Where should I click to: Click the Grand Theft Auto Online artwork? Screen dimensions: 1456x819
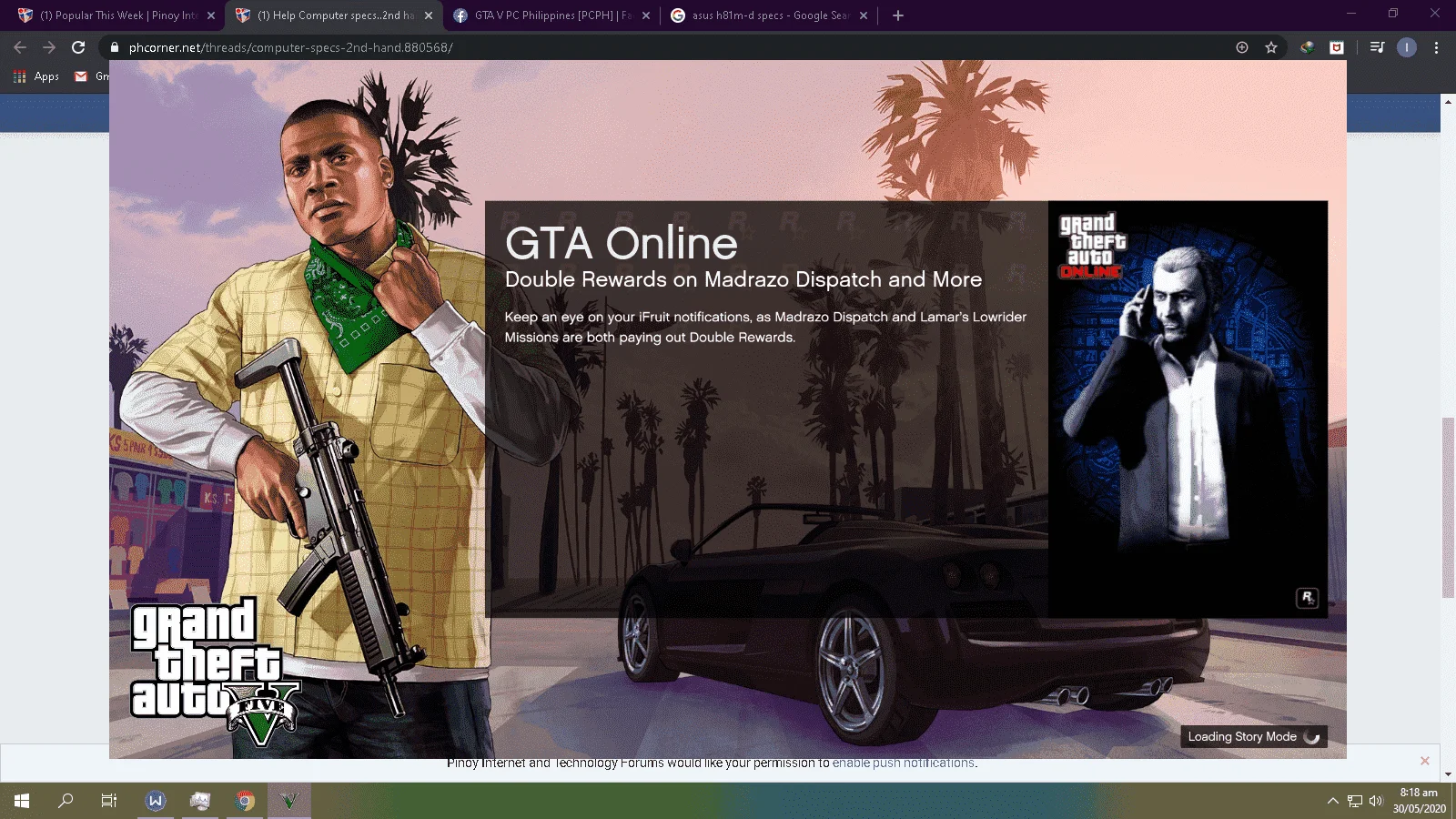click(x=1188, y=409)
